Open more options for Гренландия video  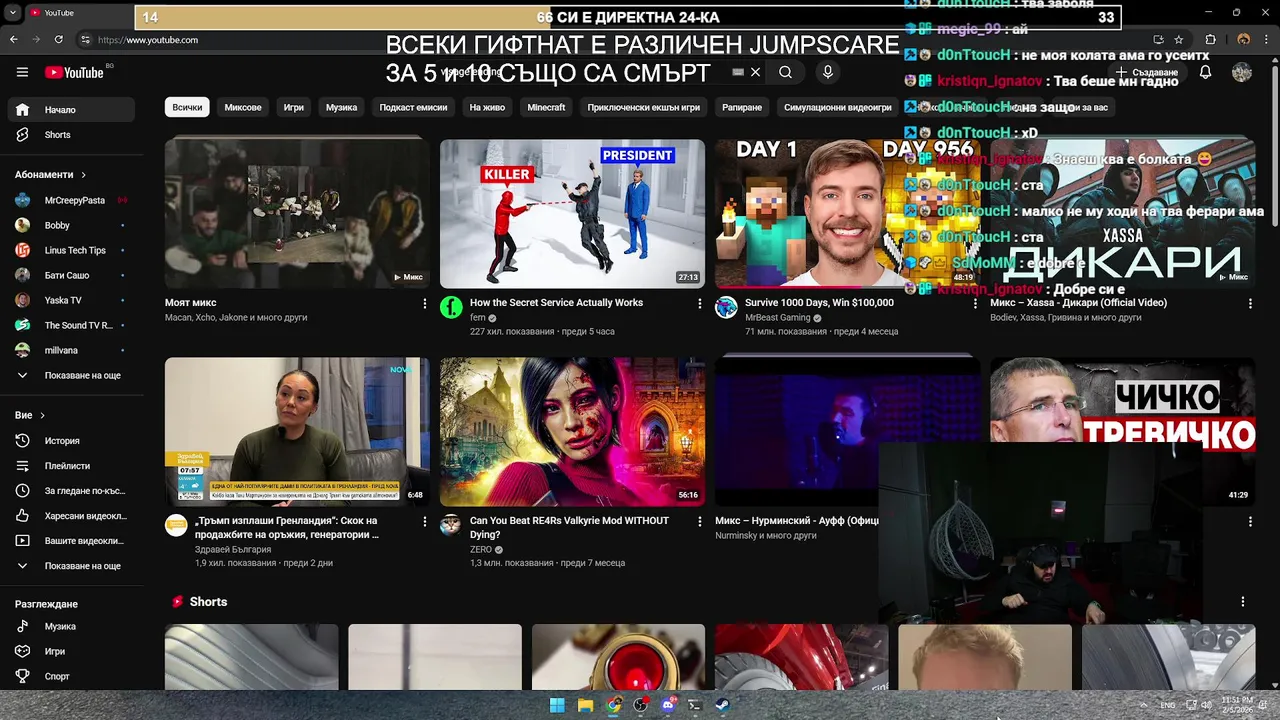tap(424, 522)
